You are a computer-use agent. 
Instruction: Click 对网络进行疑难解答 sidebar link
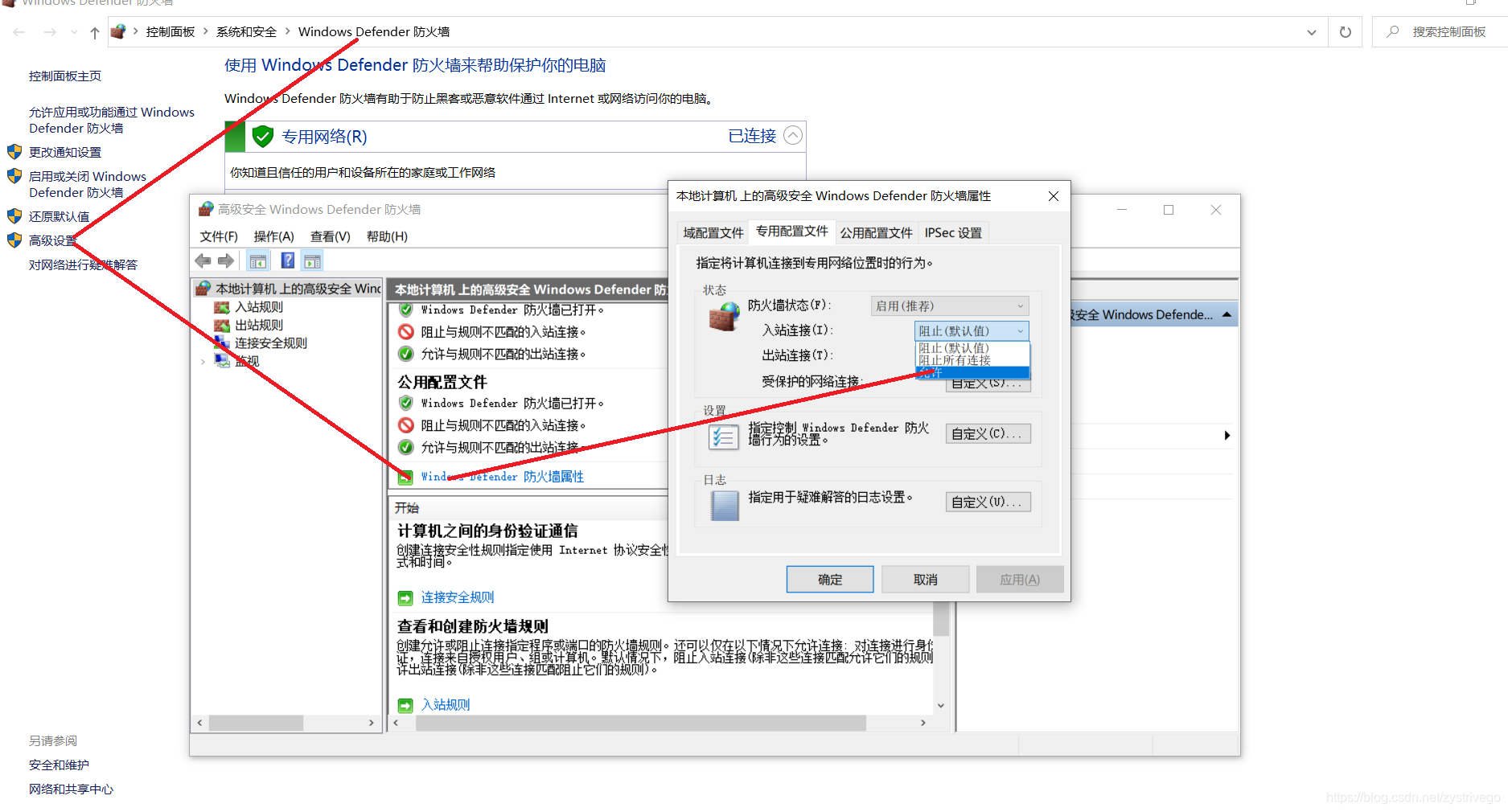[x=84, y=265]
